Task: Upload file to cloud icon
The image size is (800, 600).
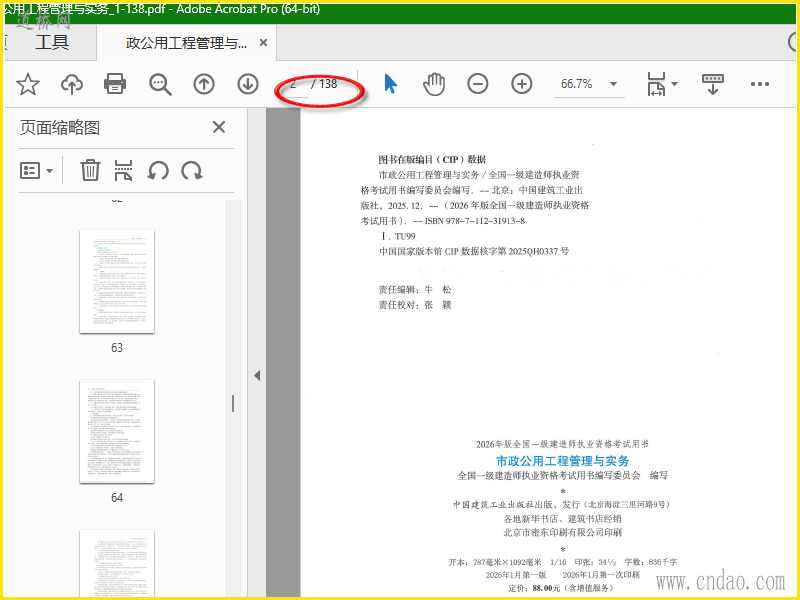Action: (x=72, y=84)
